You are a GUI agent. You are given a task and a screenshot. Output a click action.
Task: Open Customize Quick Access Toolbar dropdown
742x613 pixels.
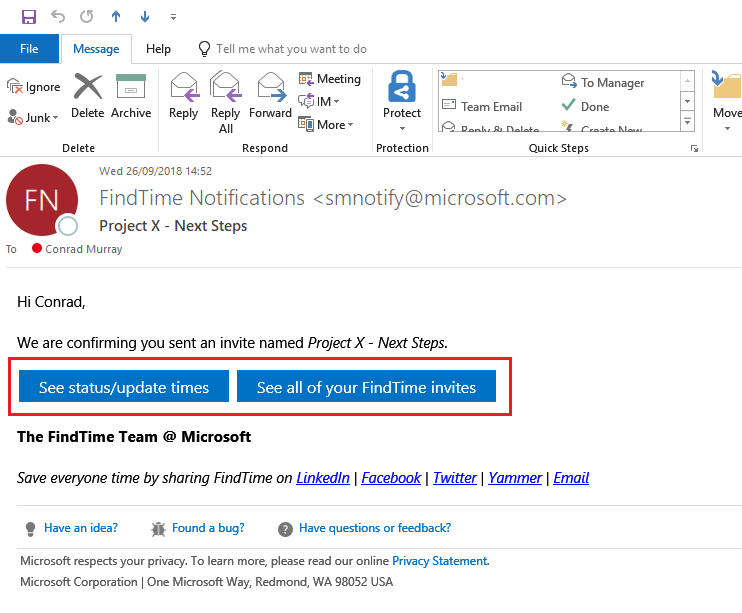click(x=174, y=18)
